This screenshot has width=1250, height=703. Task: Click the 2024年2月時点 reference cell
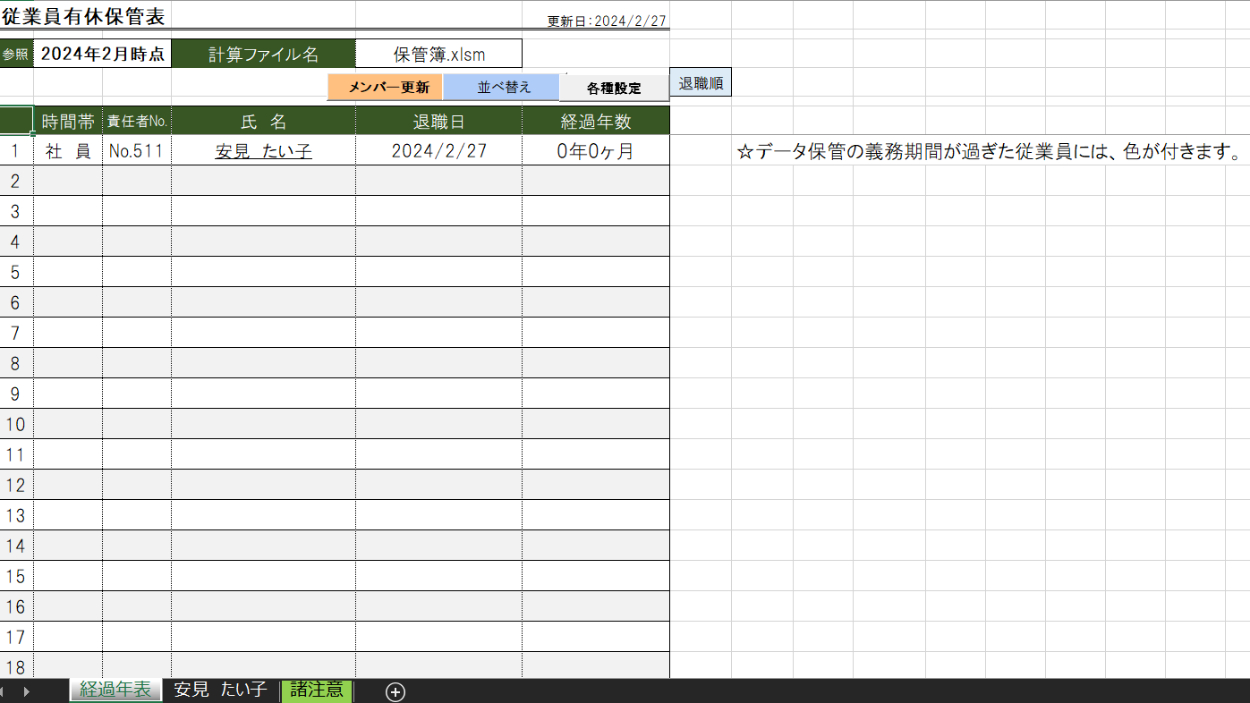(x=102, y=54)
